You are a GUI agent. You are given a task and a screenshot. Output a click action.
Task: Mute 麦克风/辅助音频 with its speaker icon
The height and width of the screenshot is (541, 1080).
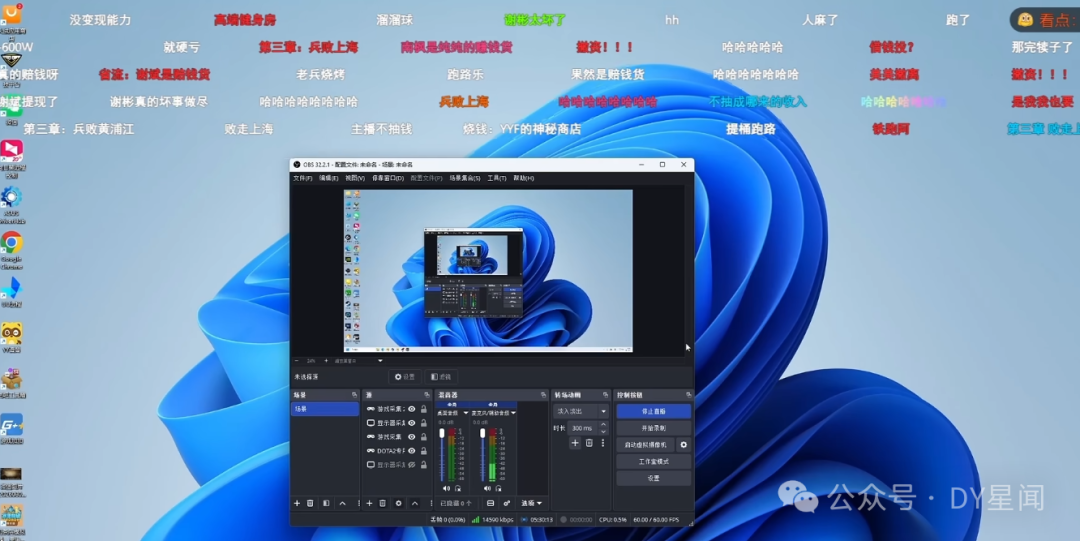pyautogui.click(x=487, y=489)
